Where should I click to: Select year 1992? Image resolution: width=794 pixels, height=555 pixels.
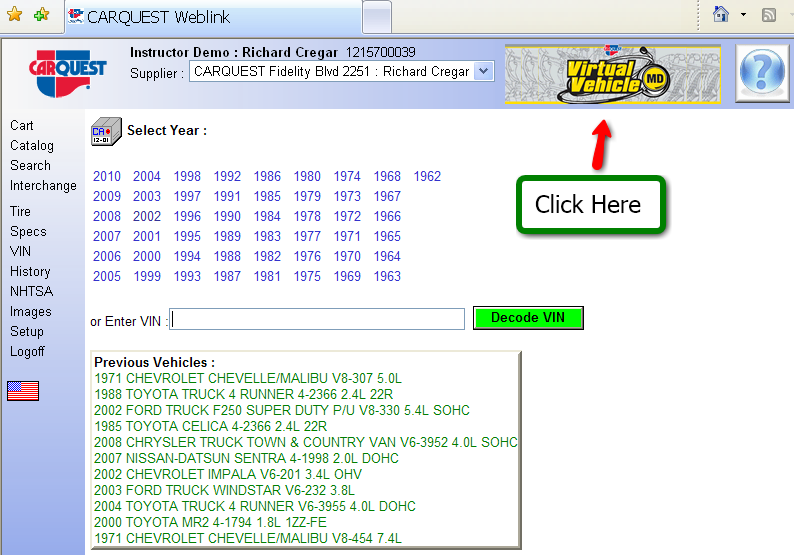(227, 176)
